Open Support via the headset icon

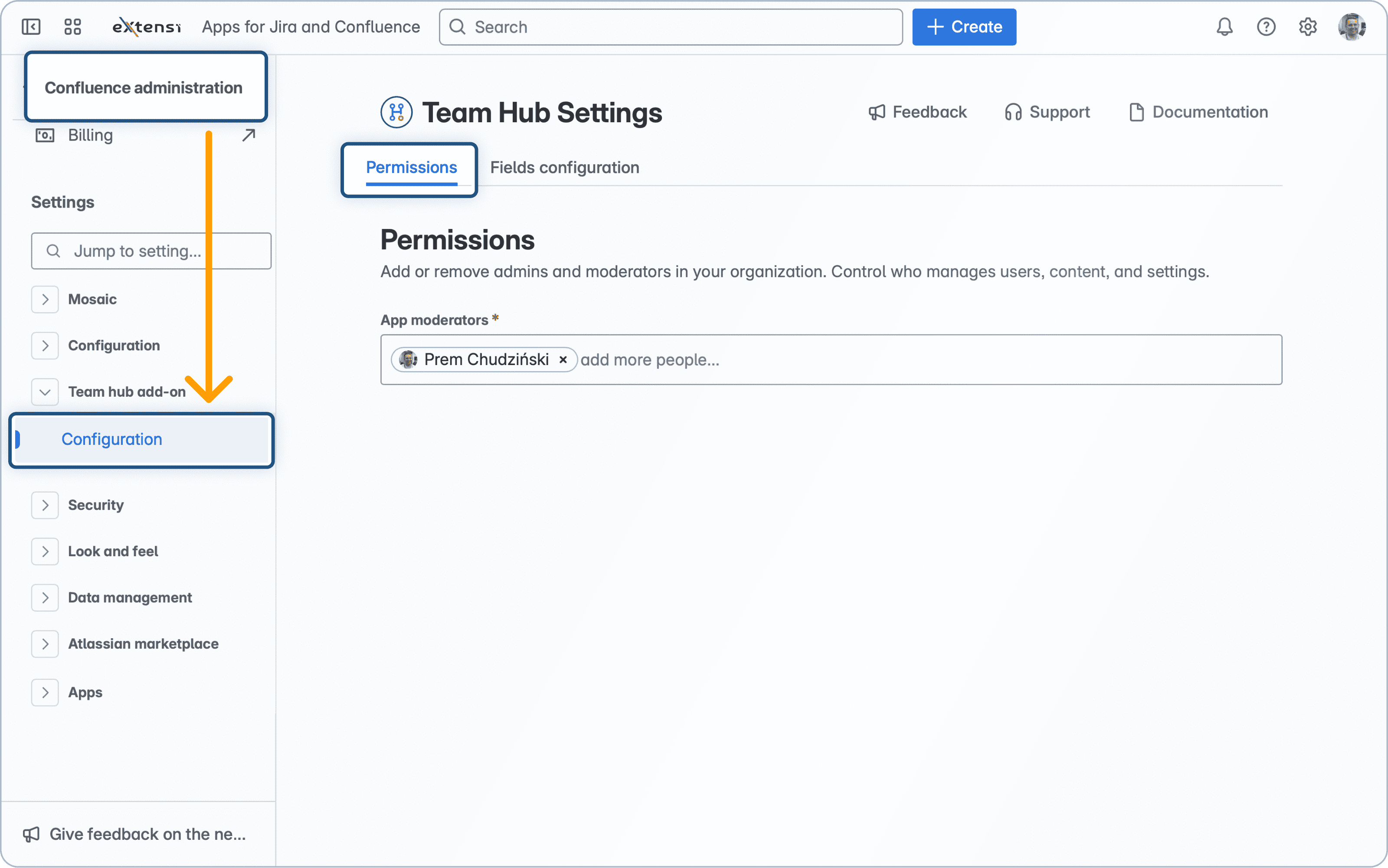click(x=1013, y=111)
